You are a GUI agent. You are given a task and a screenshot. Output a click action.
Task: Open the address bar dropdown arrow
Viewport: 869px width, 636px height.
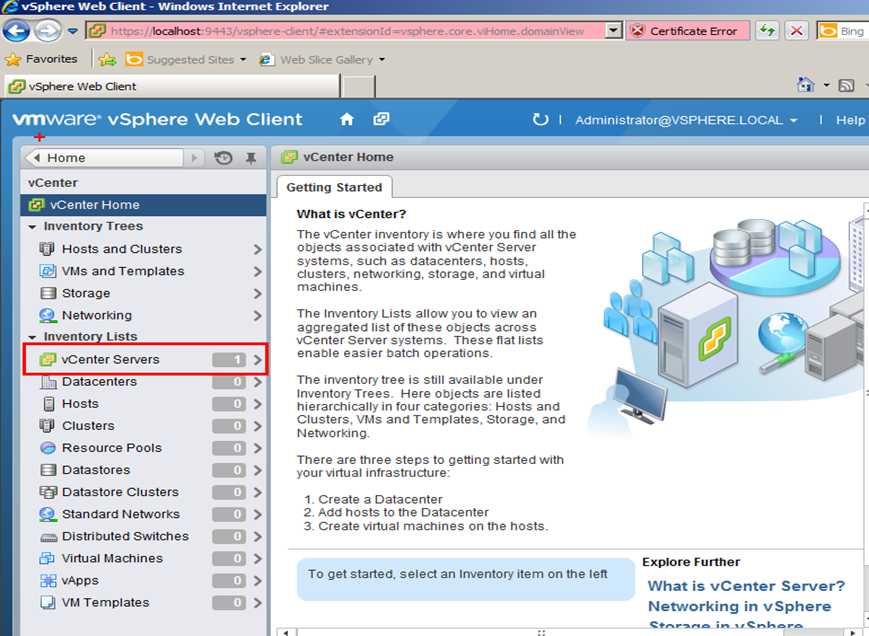(614, 30)
